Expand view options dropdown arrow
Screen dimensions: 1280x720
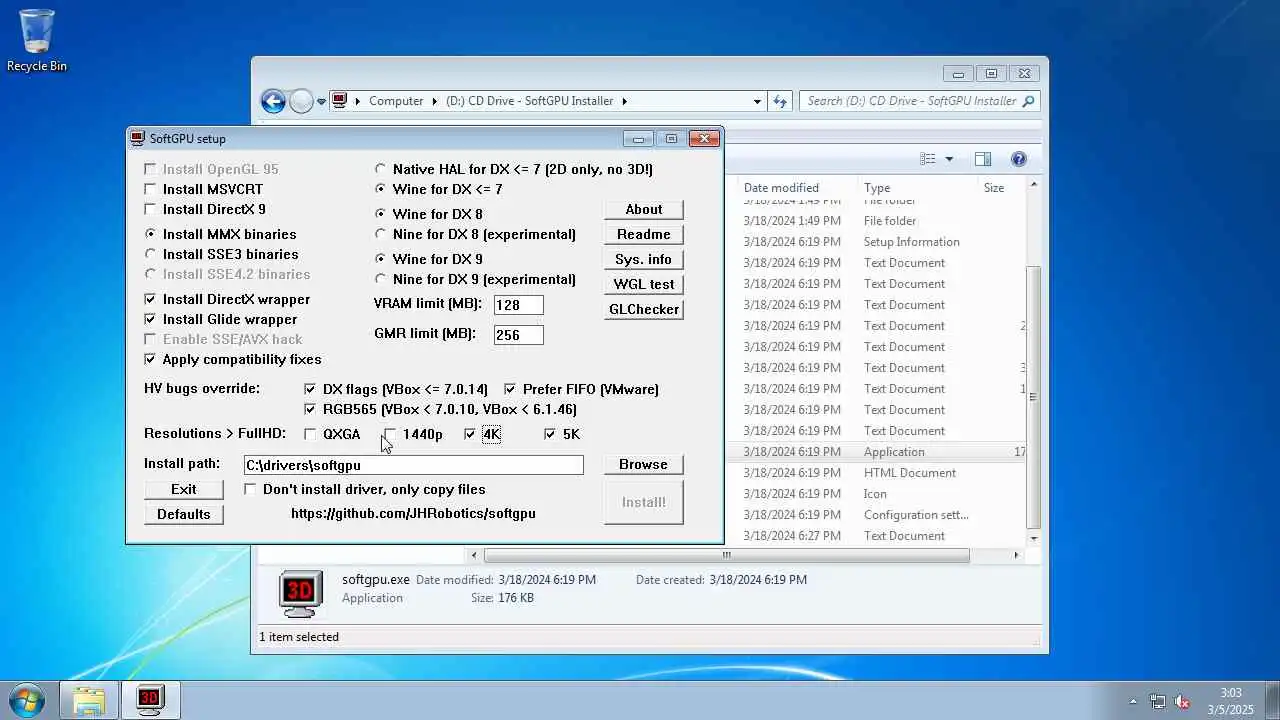pyautogui.click(x=949, y=159)
